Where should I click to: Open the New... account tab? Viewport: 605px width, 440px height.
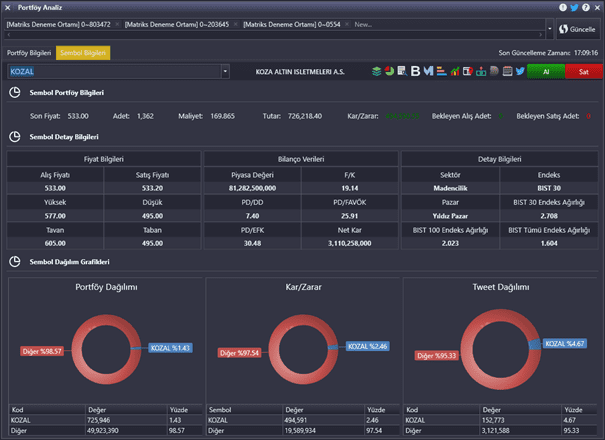point(363,24)
